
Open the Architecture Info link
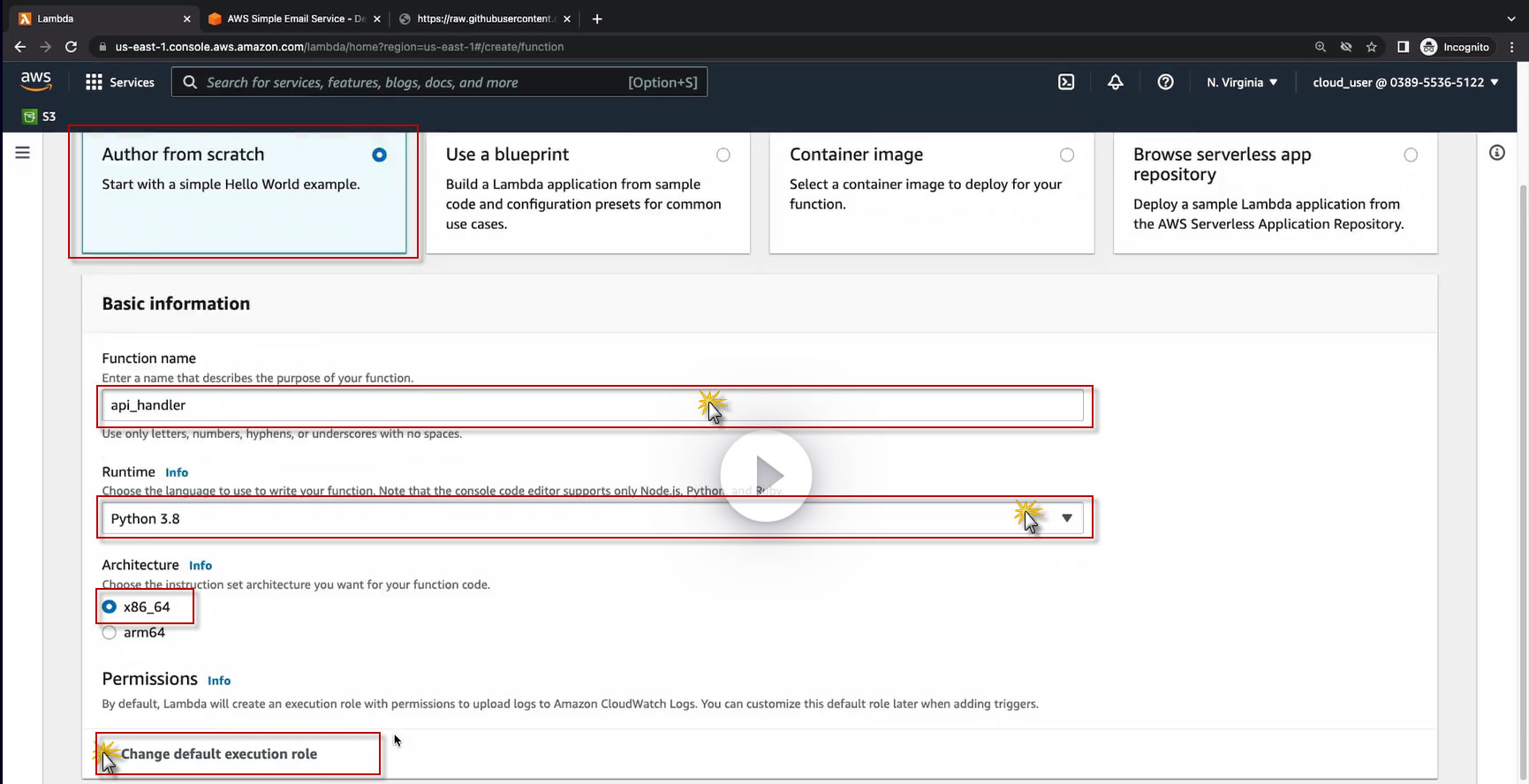[x=201, y=565]
